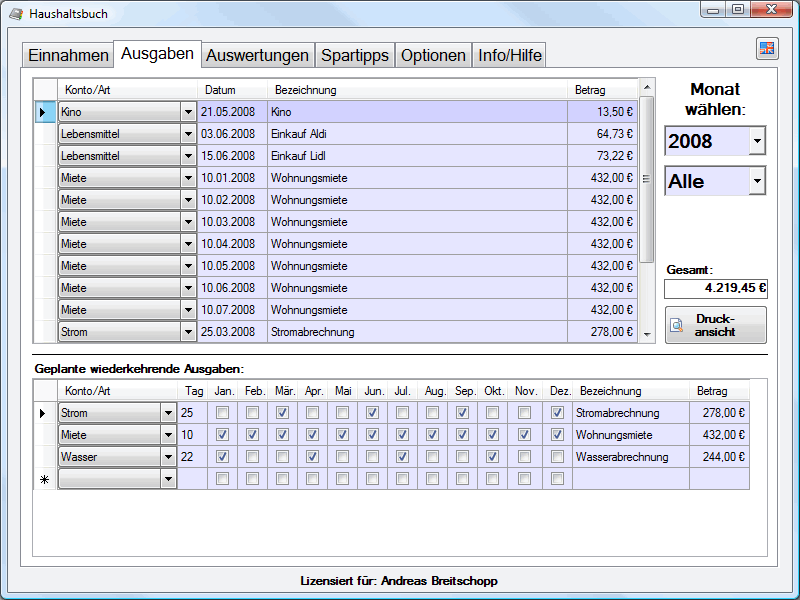
Task: Switch to the Einnahmen tab
Action: [68, 56]
